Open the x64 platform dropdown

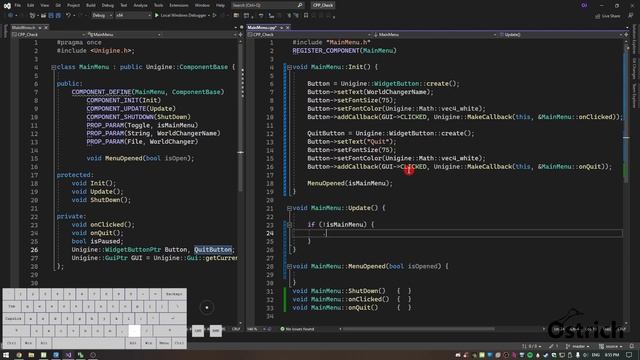pos(133,16)
